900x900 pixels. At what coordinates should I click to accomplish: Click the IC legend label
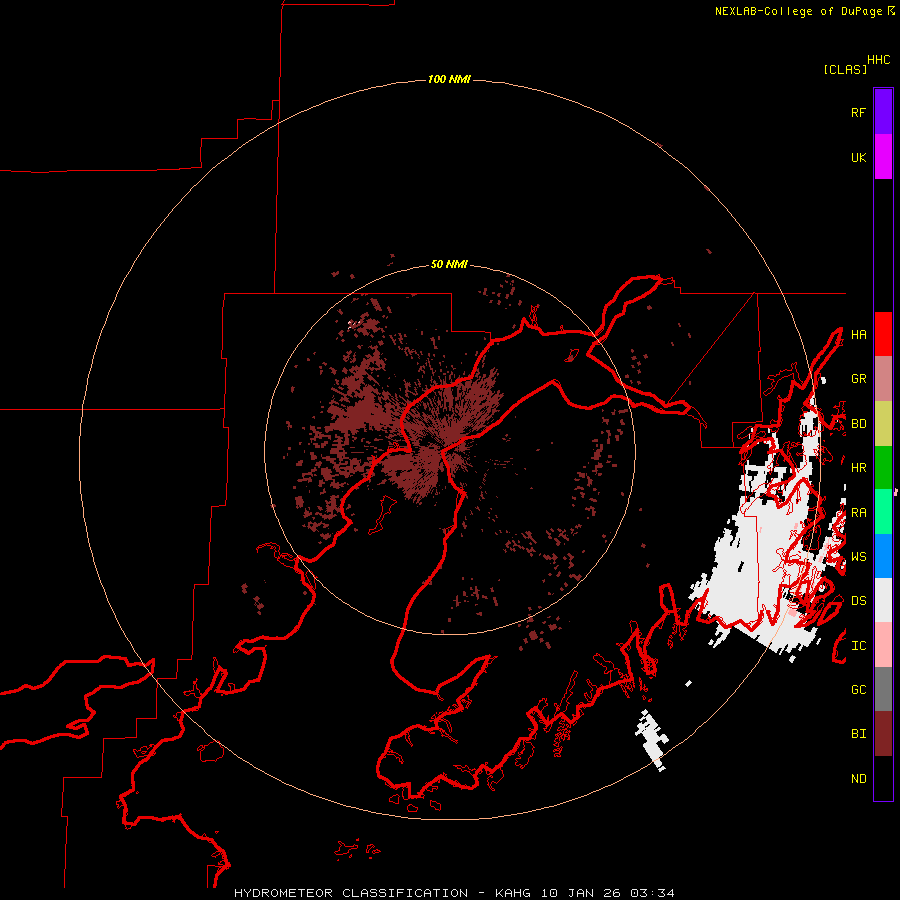point(858,645)
